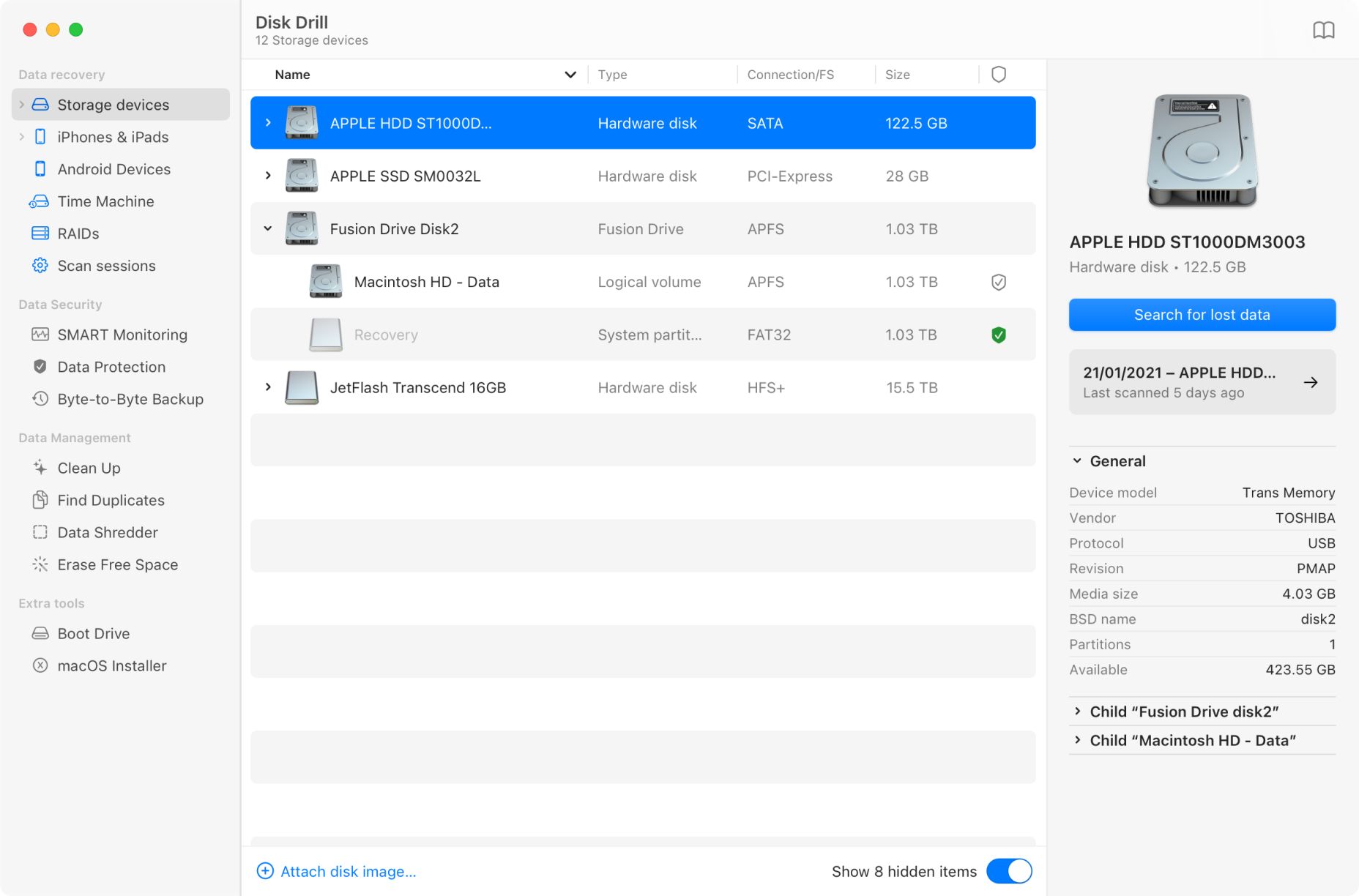
Task: Expand the JetFlash Transcend 16GB disk
Action: pos(268,387)
